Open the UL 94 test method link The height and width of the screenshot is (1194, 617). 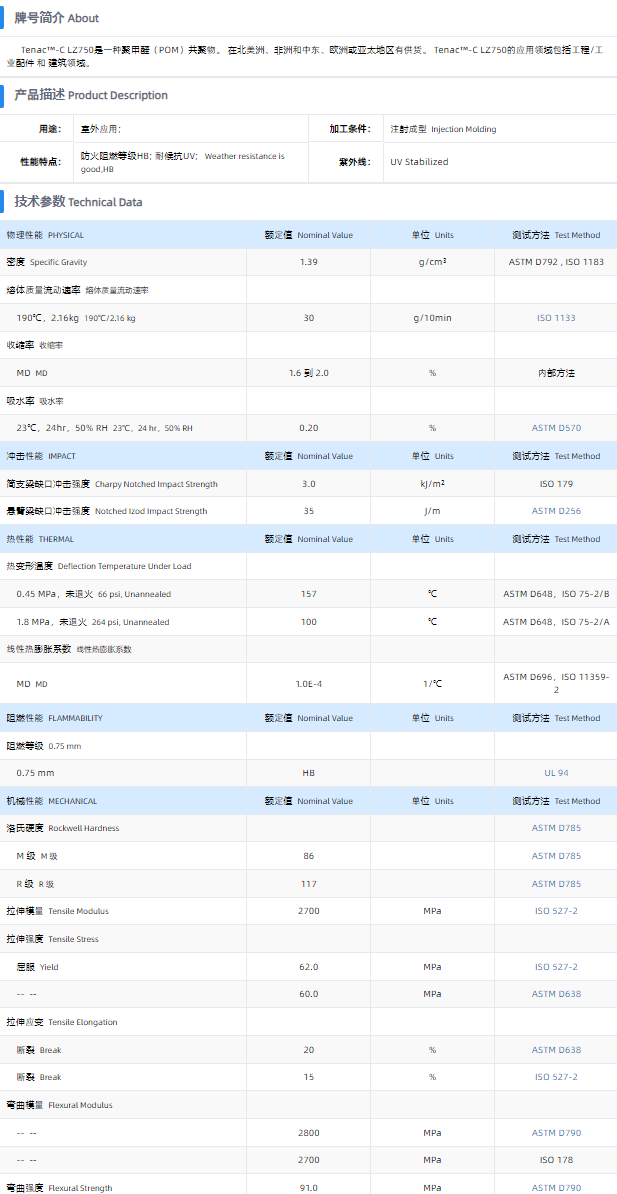(556, 773)
